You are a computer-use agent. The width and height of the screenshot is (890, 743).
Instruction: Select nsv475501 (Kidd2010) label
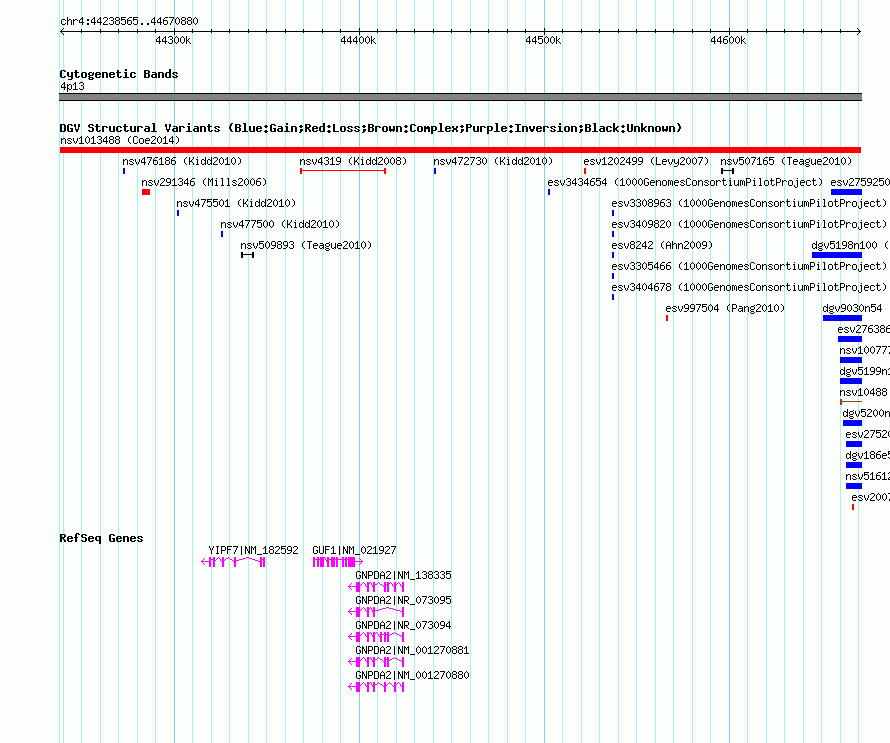tap(236, 203)
